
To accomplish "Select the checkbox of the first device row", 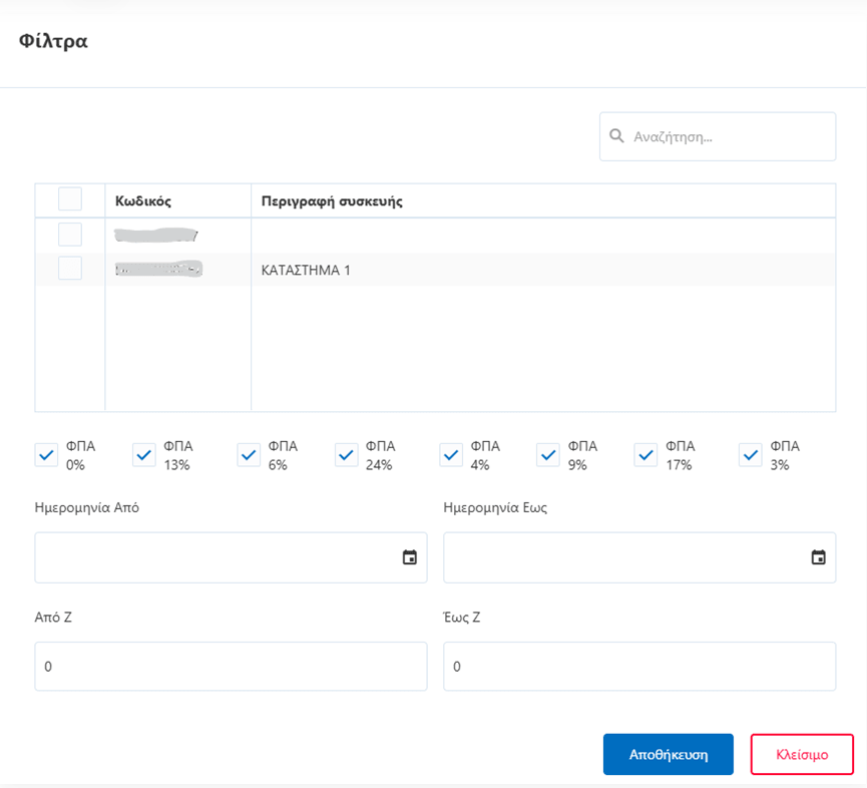I will click(x=69, y=234).
